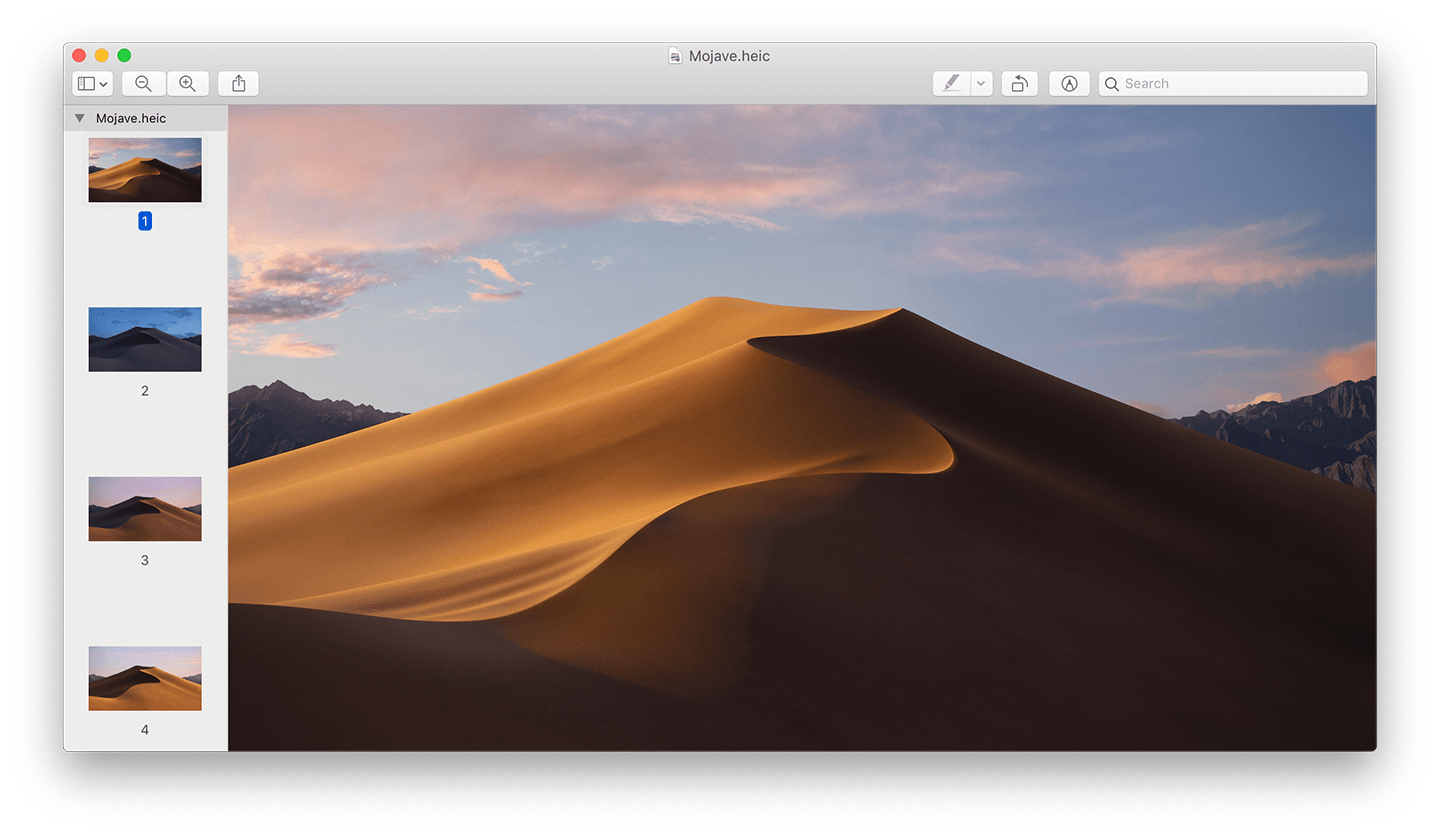Screen dimensions: 1440x835
Task: Select the dark night dune thumbnail 2
Action: (145, 339)
